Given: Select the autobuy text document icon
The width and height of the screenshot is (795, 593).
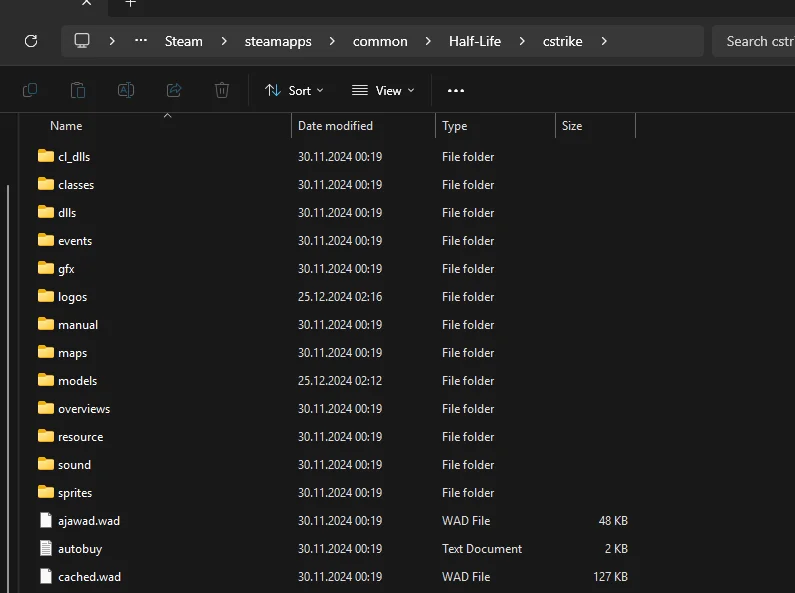Looking at the screenshot, I should [46, 548].
